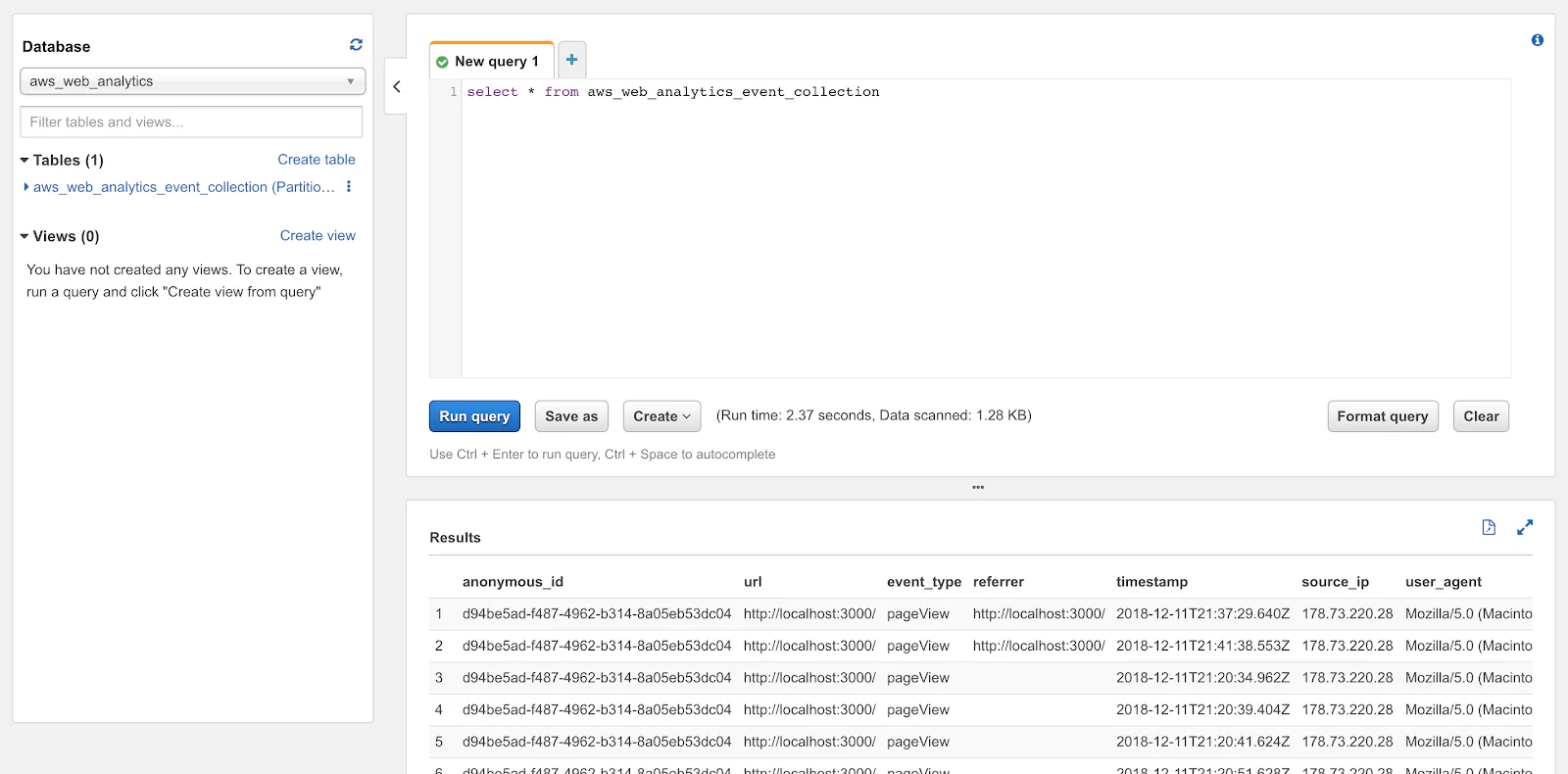Click the user_agent column header
1568x774 pixels.
coord(1444,582)
